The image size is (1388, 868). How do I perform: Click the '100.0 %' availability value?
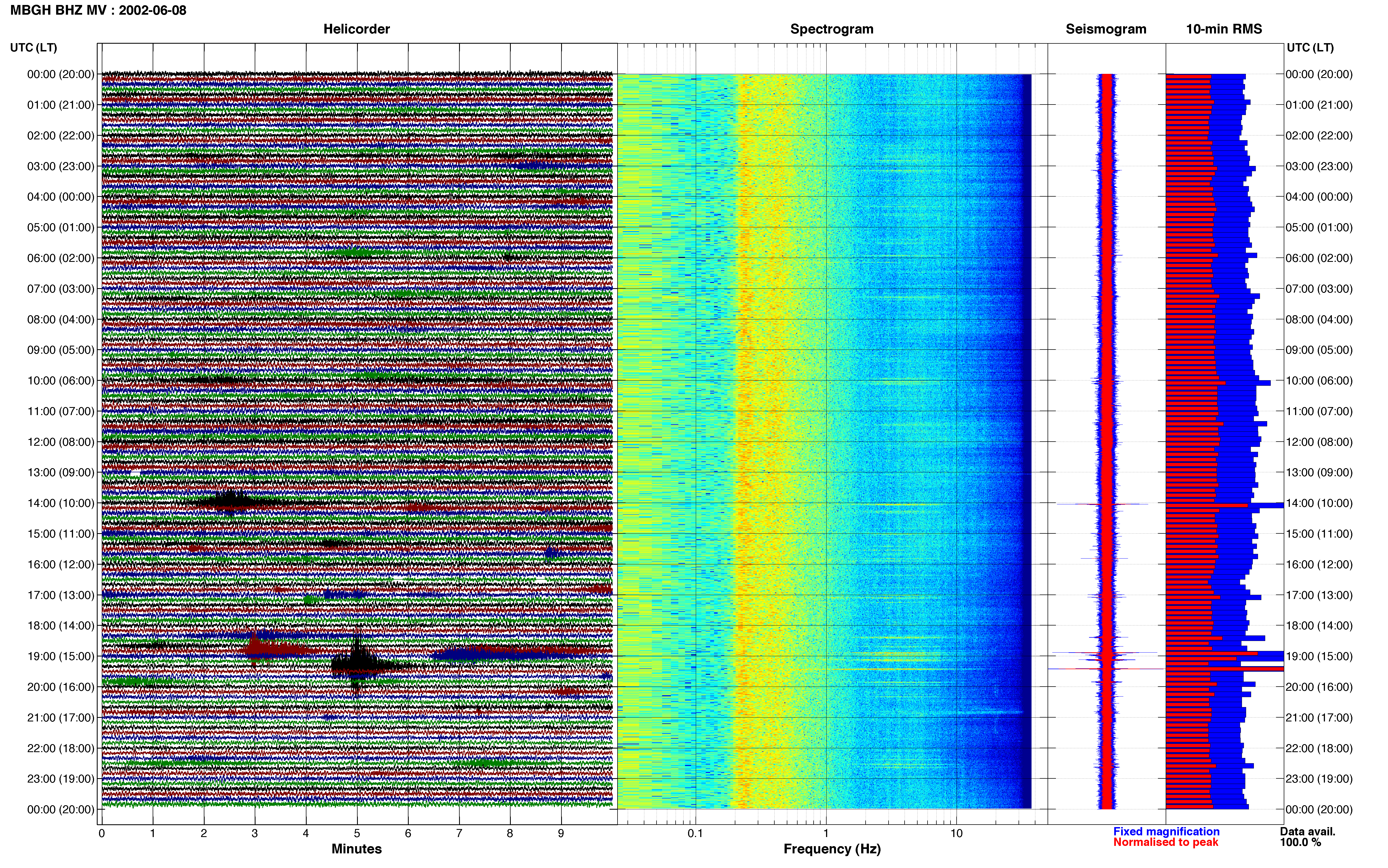tap(1300, 842)
